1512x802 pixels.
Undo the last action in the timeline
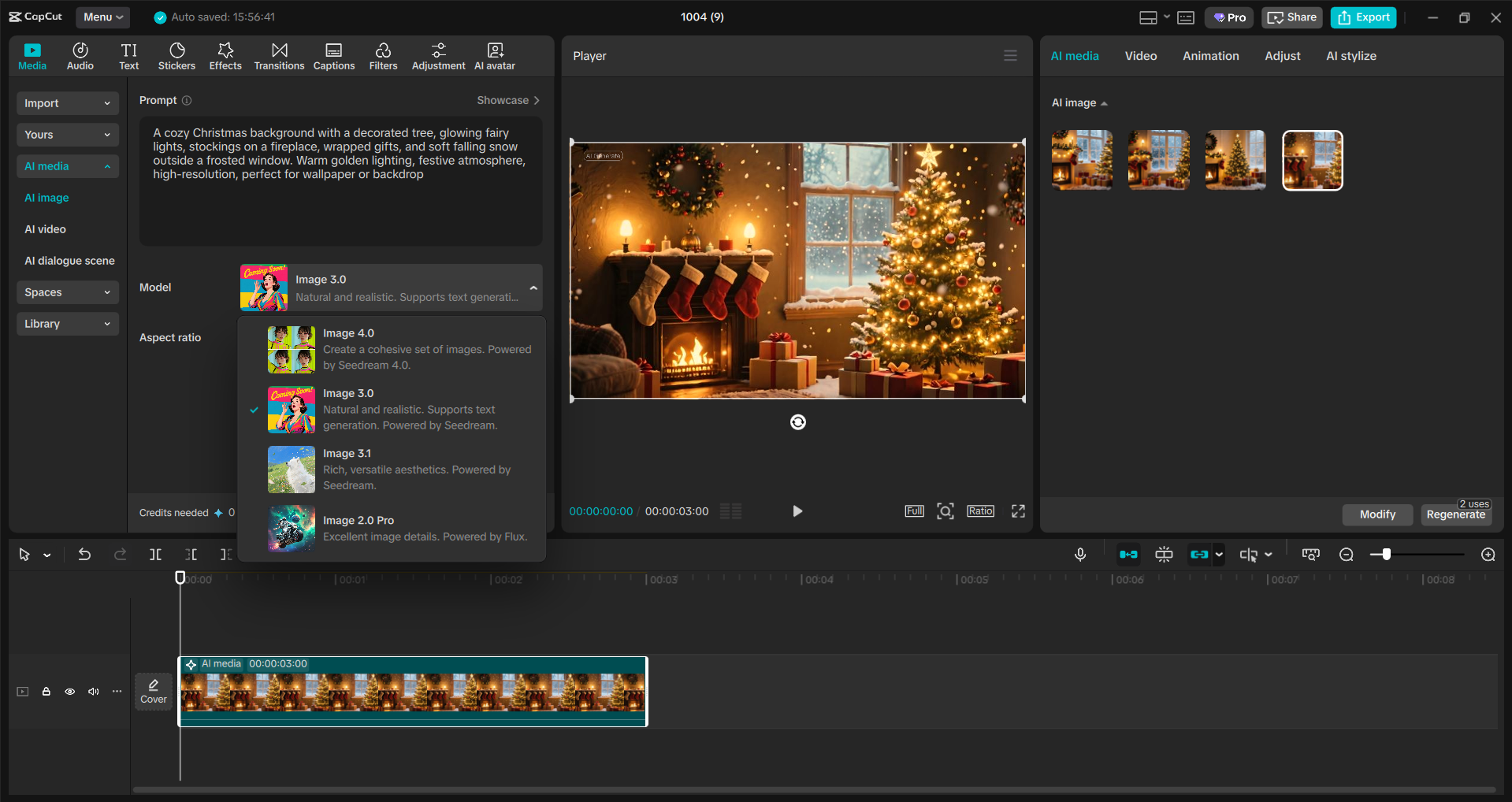coord(84,554)
